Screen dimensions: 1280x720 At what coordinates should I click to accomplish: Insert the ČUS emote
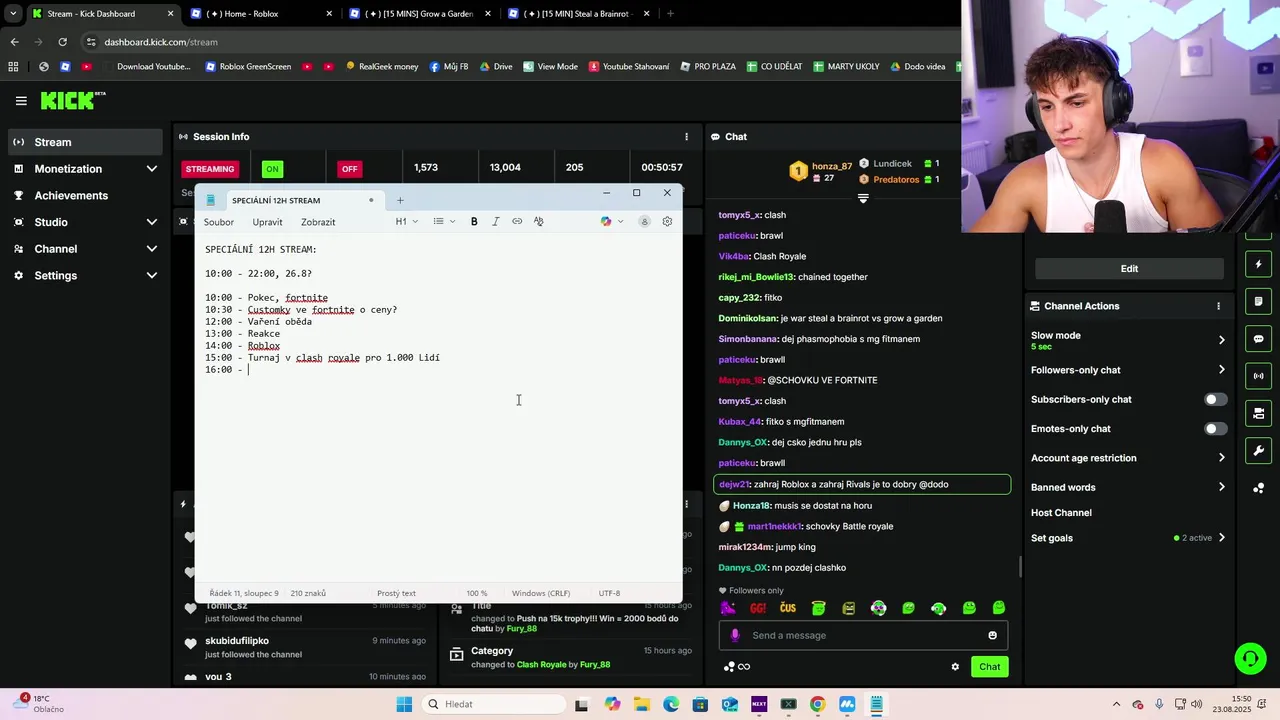788,608
